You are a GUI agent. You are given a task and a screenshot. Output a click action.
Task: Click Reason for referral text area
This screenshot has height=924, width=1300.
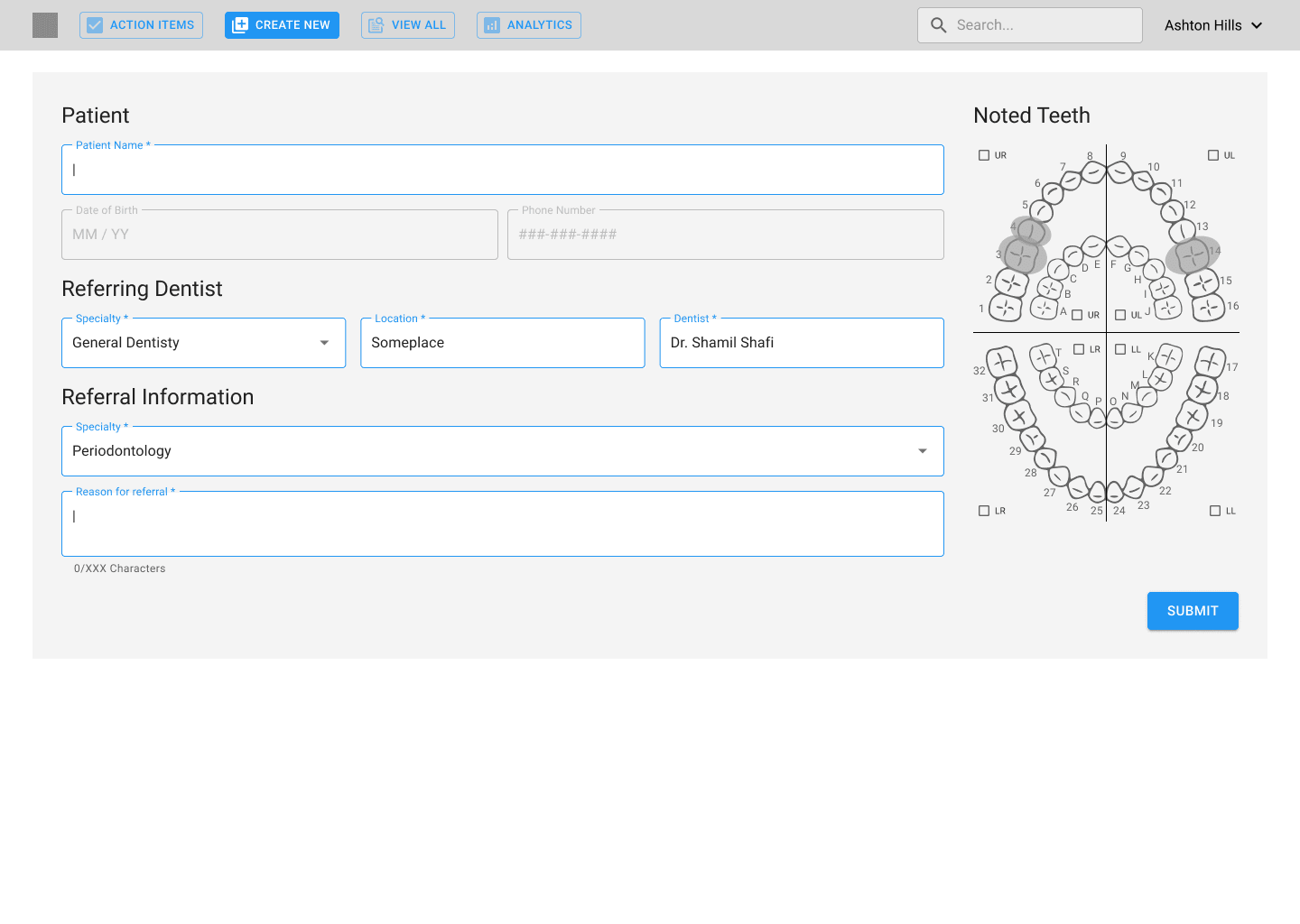point(503,523)
